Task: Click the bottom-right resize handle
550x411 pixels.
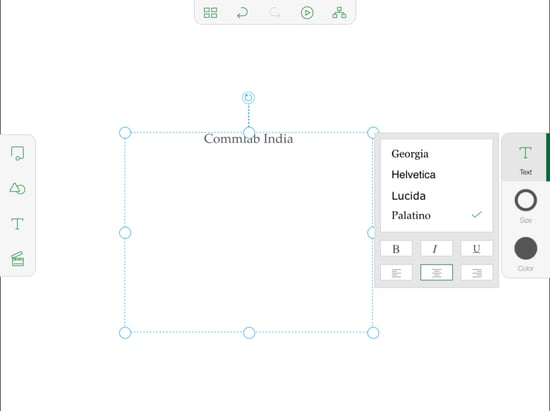Action: click(x=373, y=332)
